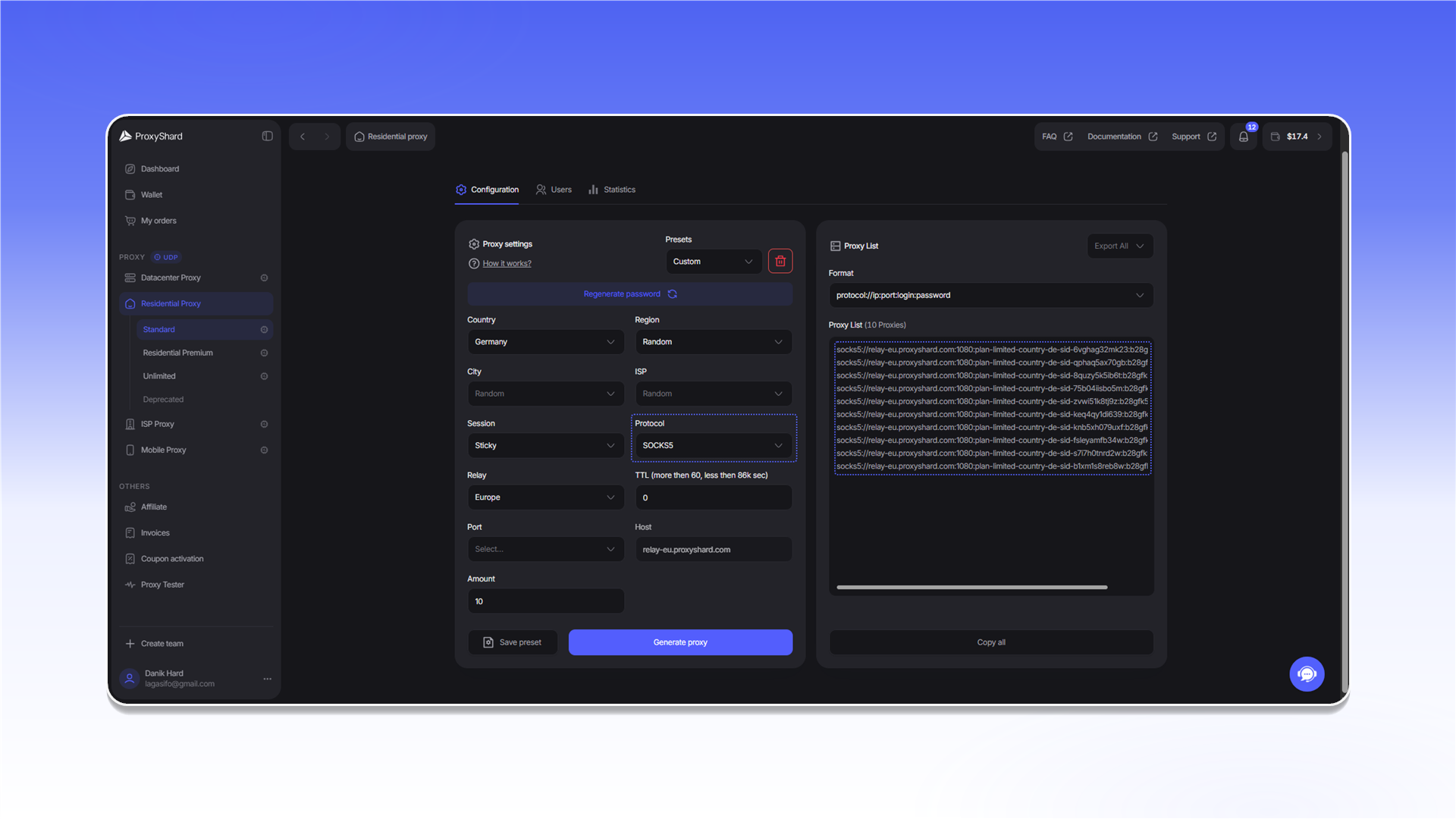Open How it works link
Image resolution: width=1456 pixels, height=819 pixels.
point(507,263)
